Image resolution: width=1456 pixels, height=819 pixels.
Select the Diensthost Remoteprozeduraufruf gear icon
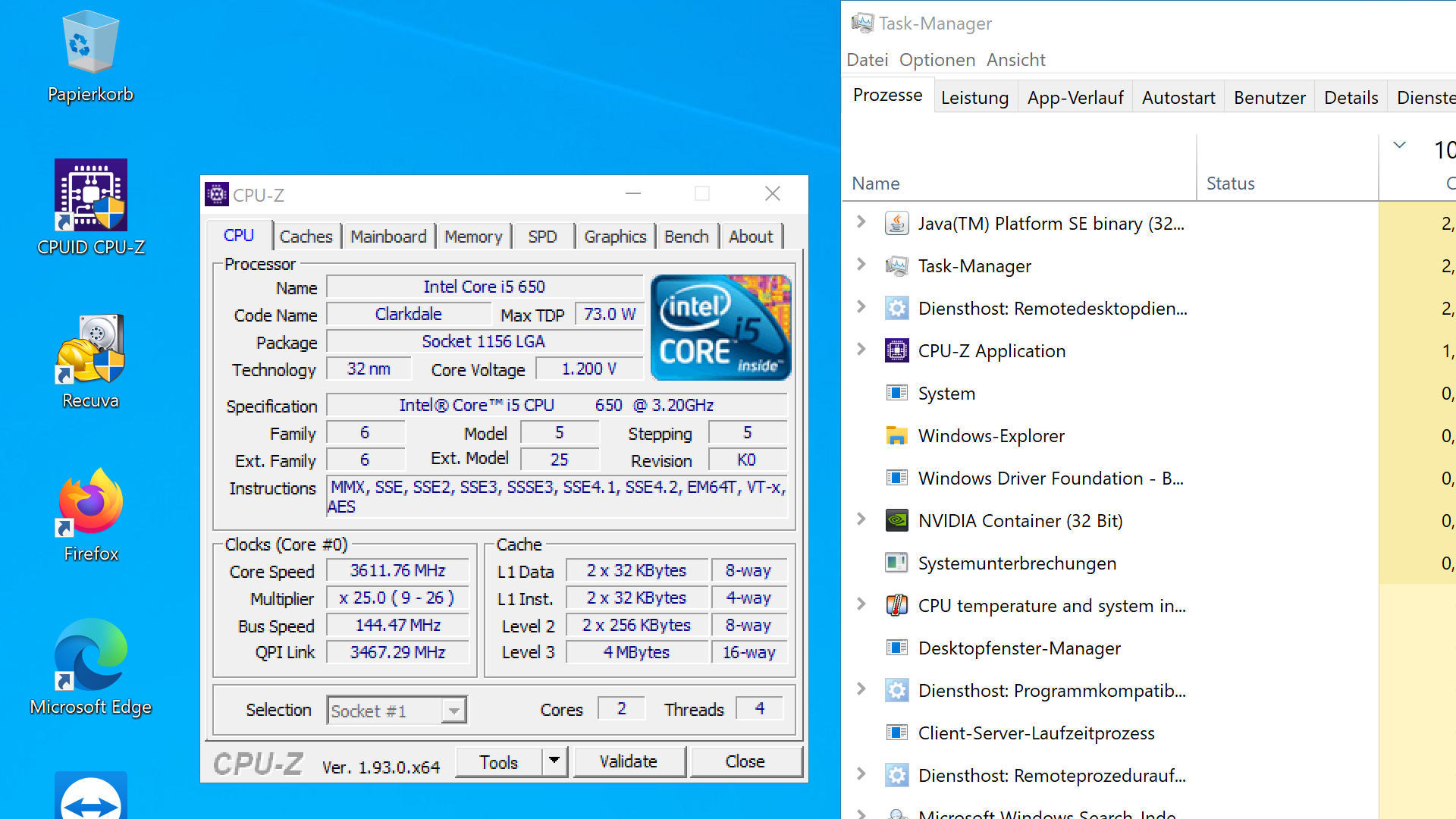point(897,776)
